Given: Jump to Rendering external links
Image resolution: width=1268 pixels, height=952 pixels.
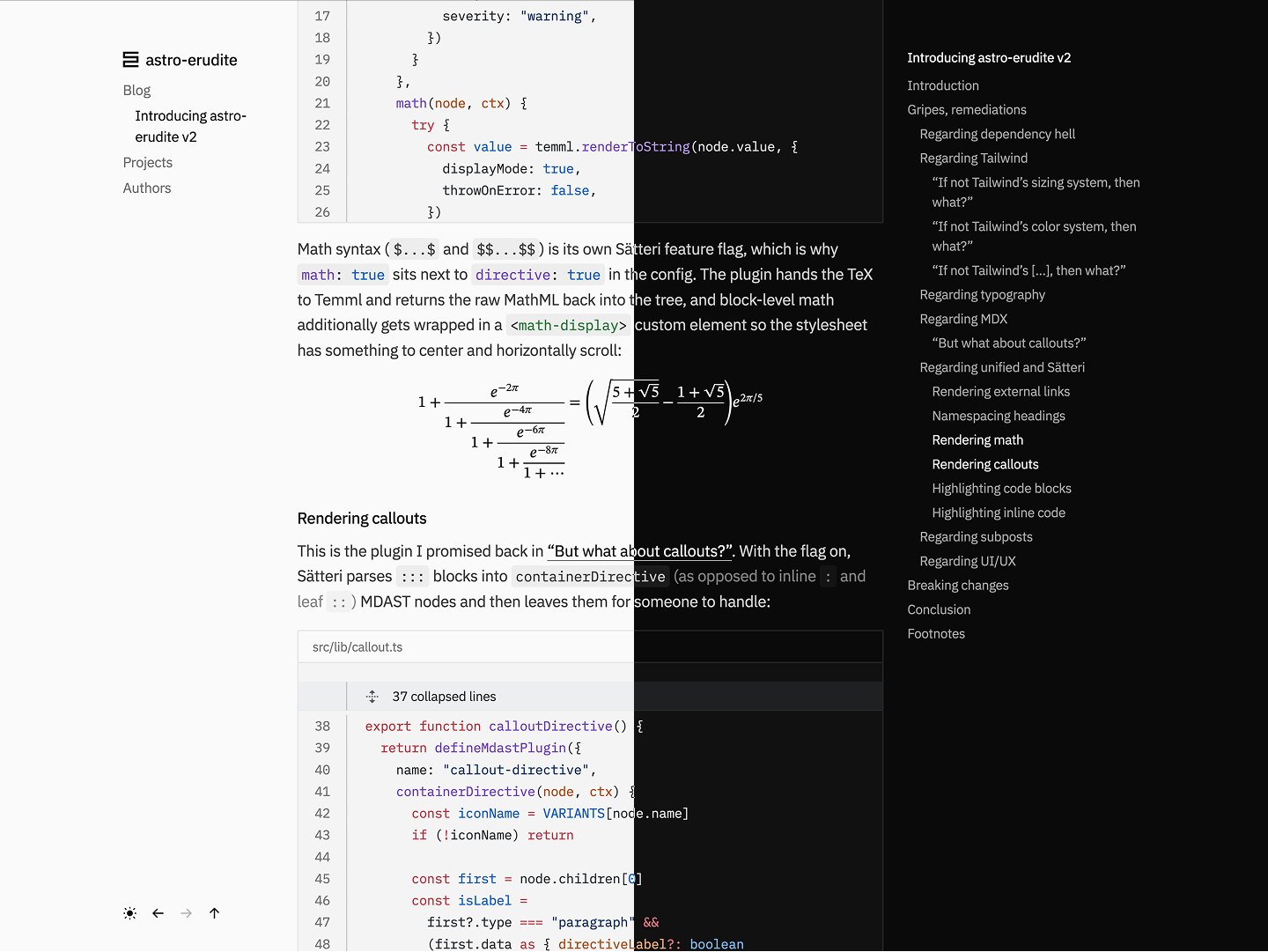Looking at the screenshot, I should 1000,391.
